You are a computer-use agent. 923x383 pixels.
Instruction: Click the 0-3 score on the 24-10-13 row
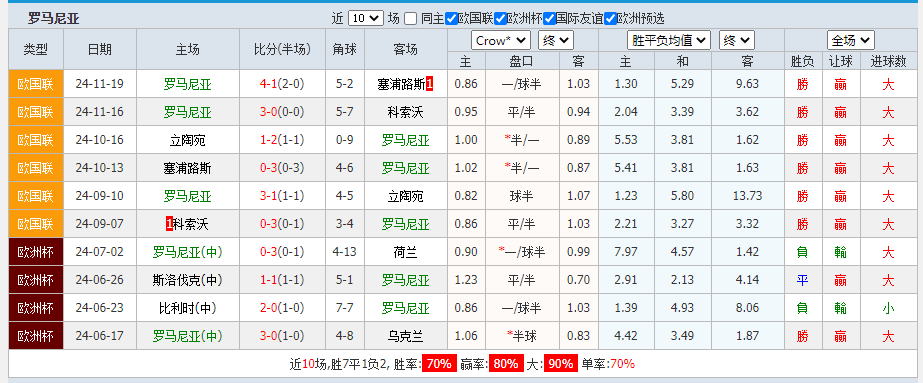(x=268, y=168)
